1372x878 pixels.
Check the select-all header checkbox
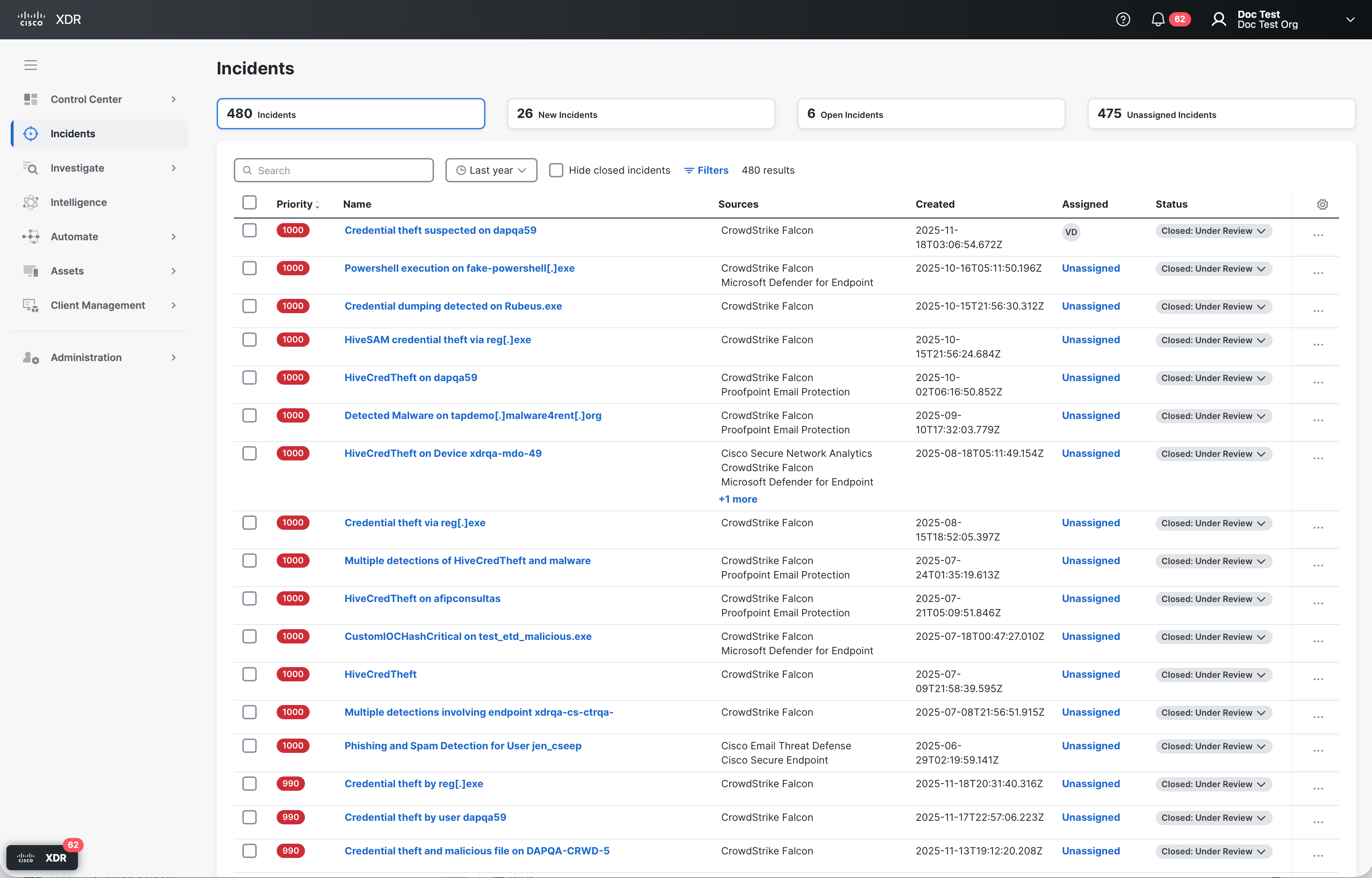click(249, 203)
